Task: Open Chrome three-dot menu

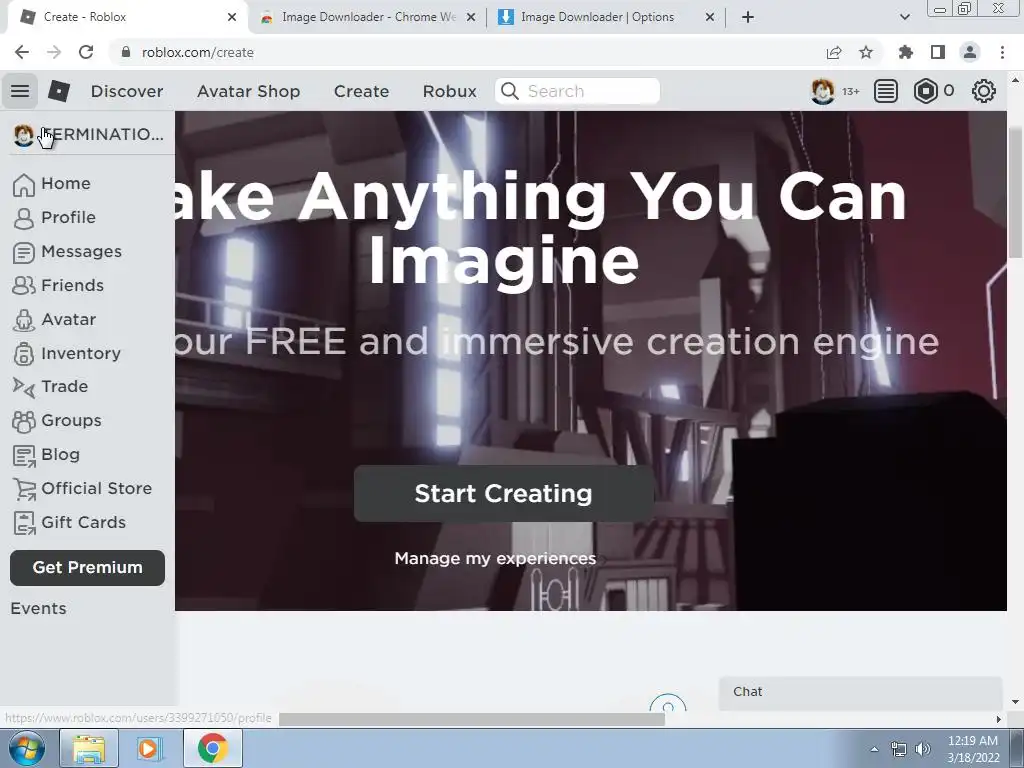Action: pos(1002,52)
